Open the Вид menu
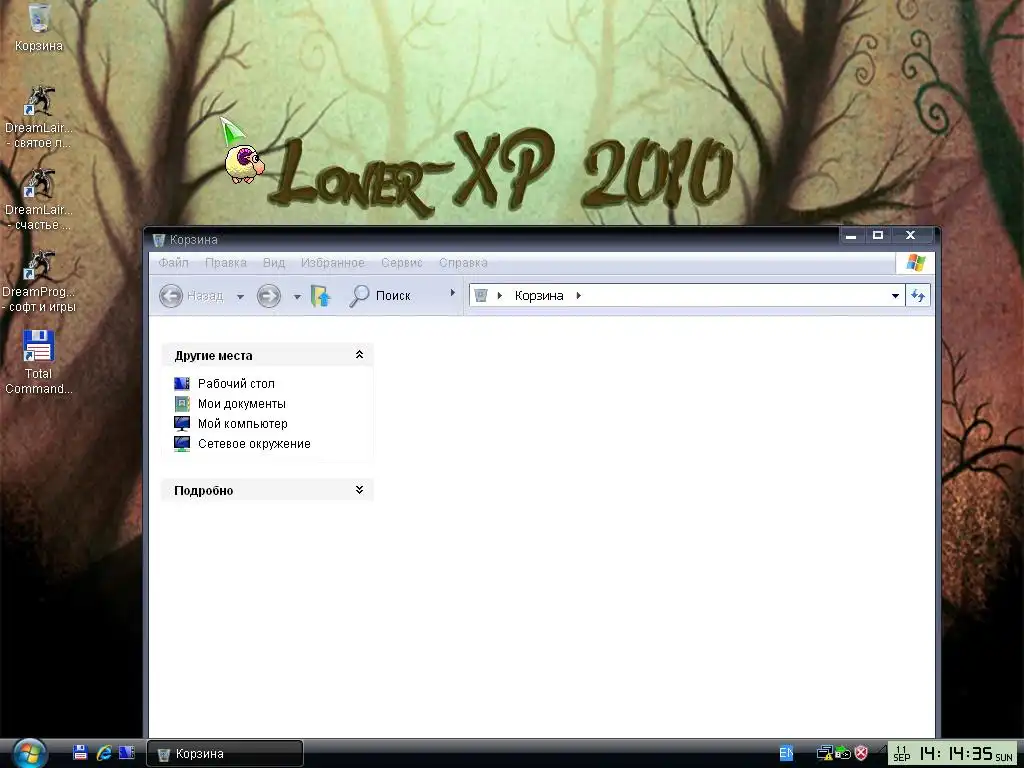Screen dimensions: 1024x768 tap(274, 263)
